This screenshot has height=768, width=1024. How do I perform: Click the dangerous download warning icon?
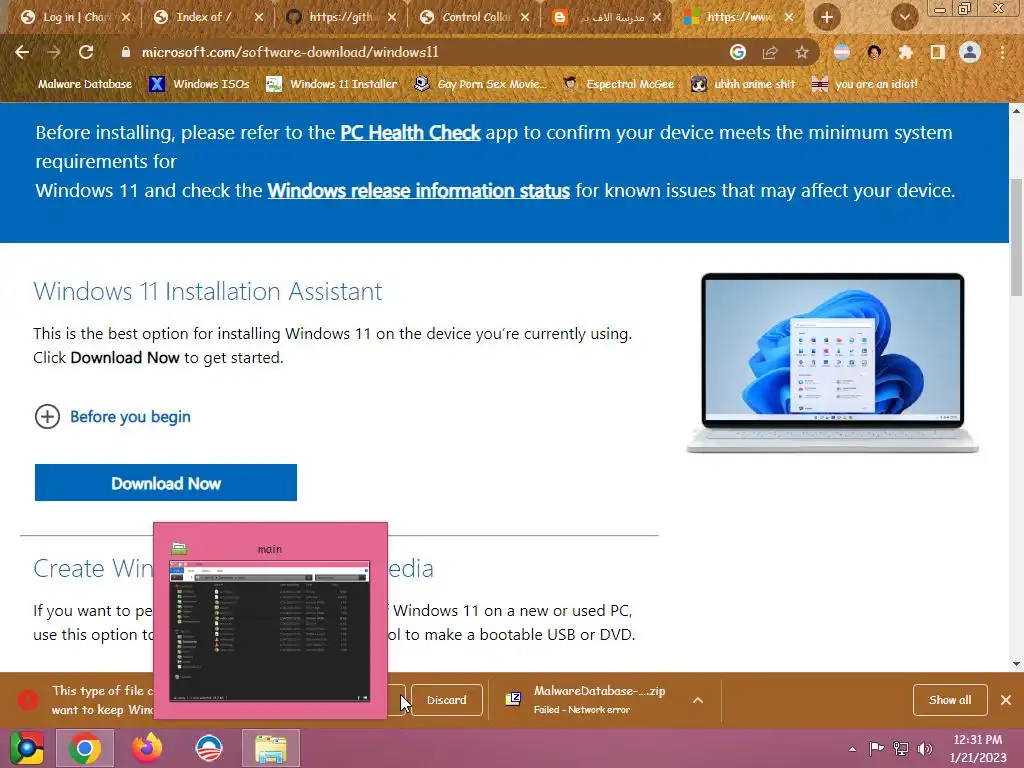[27, 700]
